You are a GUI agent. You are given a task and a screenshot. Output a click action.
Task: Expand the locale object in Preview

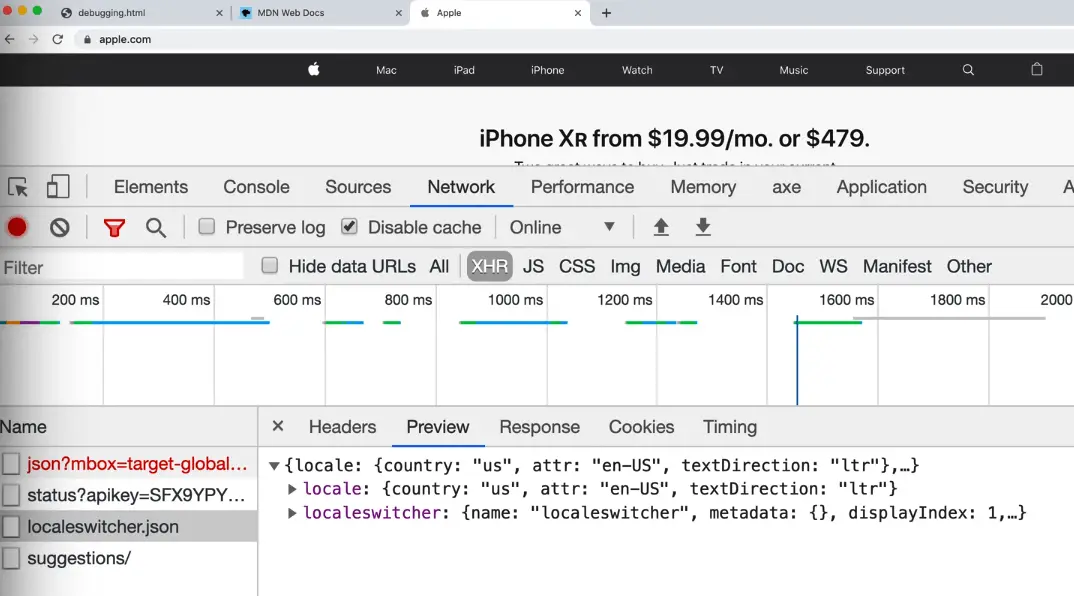[x=291, y=489]
